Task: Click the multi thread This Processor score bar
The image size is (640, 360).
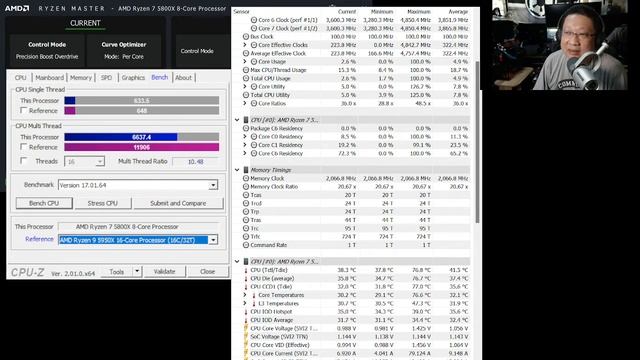Action: click(142, 137)
